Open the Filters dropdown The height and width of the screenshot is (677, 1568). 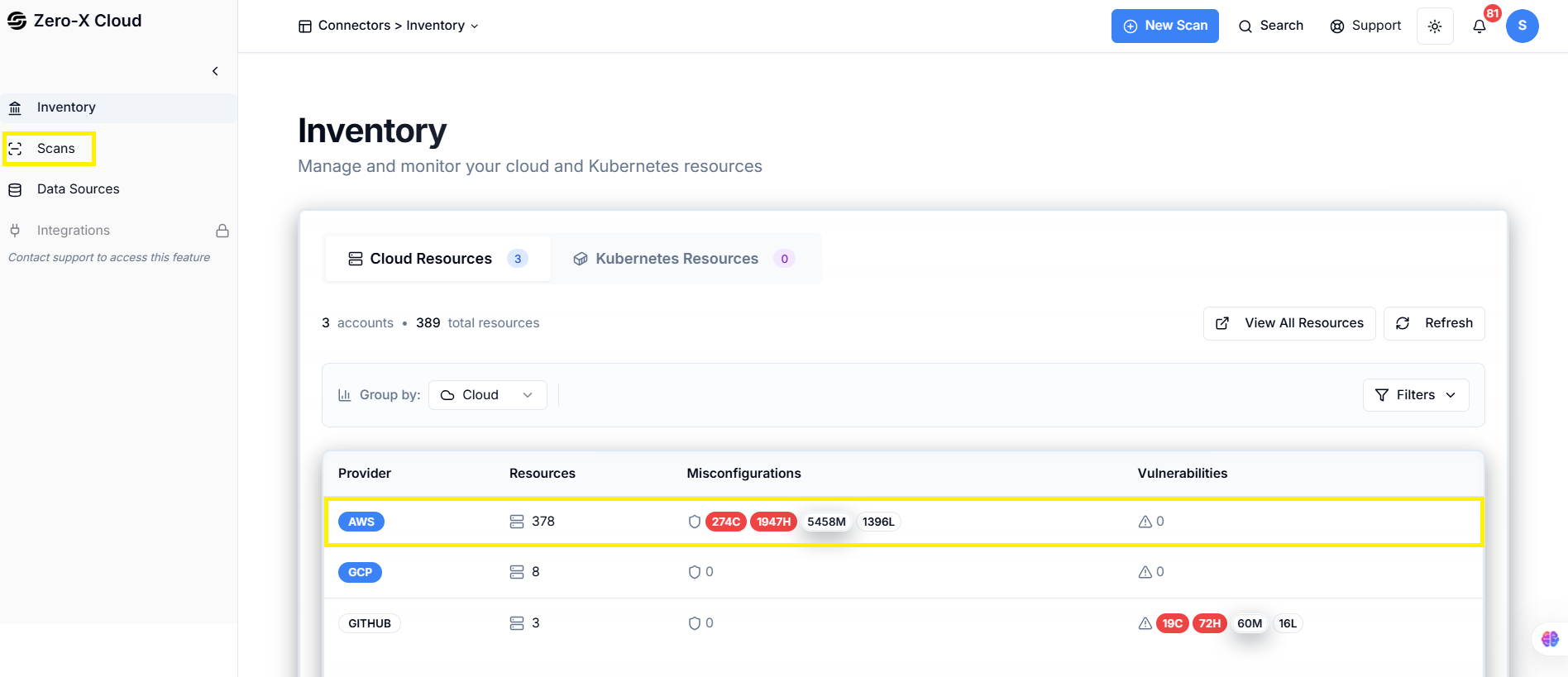(x=1415, y=395)
